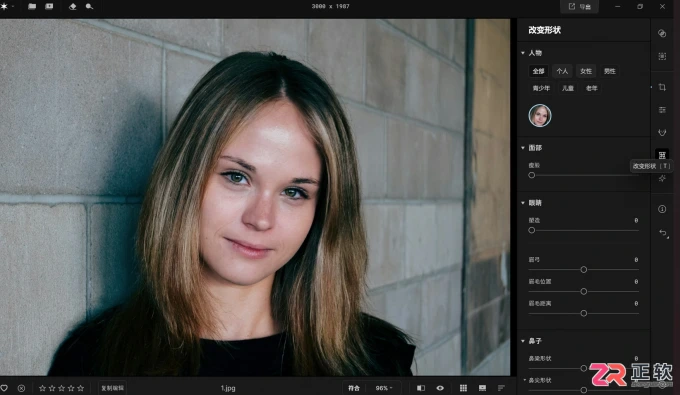
Task: Click the image import icon beside the folder
Action: tap(49, 7)
